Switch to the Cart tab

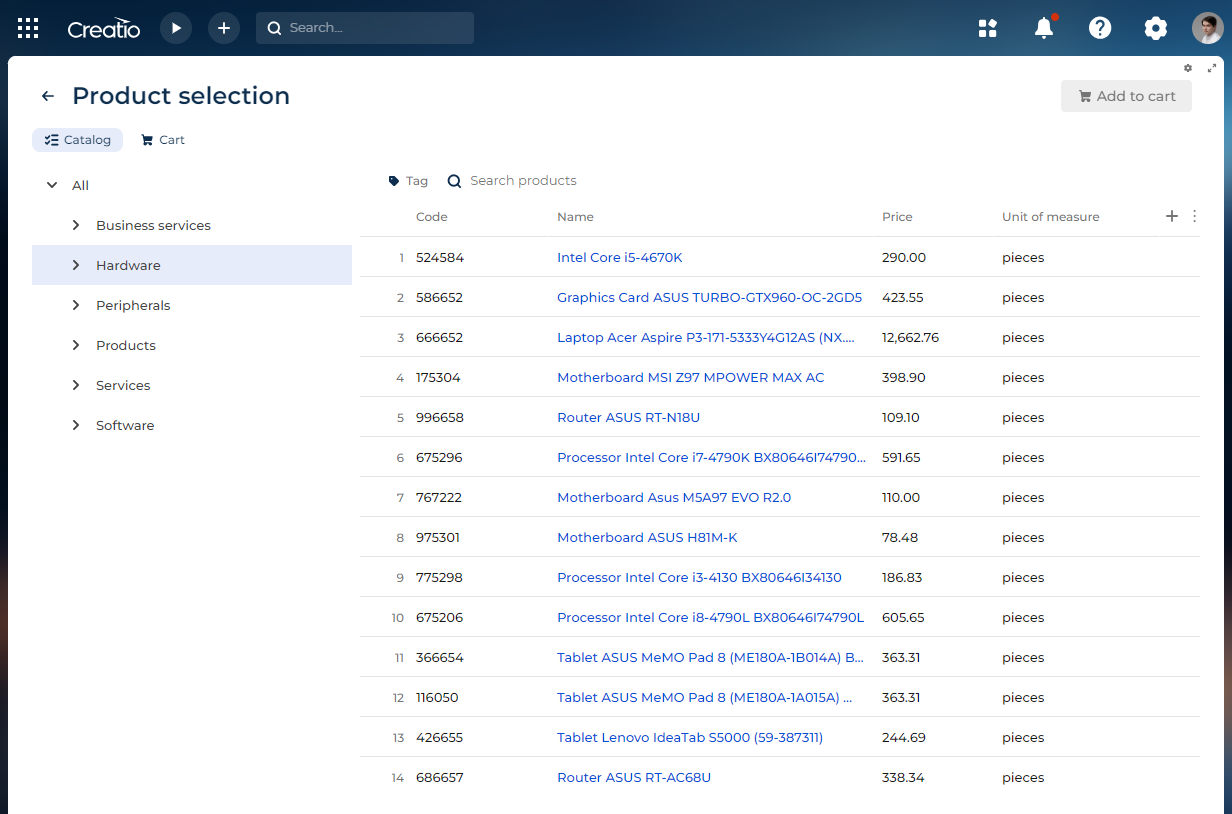point(162,140)
